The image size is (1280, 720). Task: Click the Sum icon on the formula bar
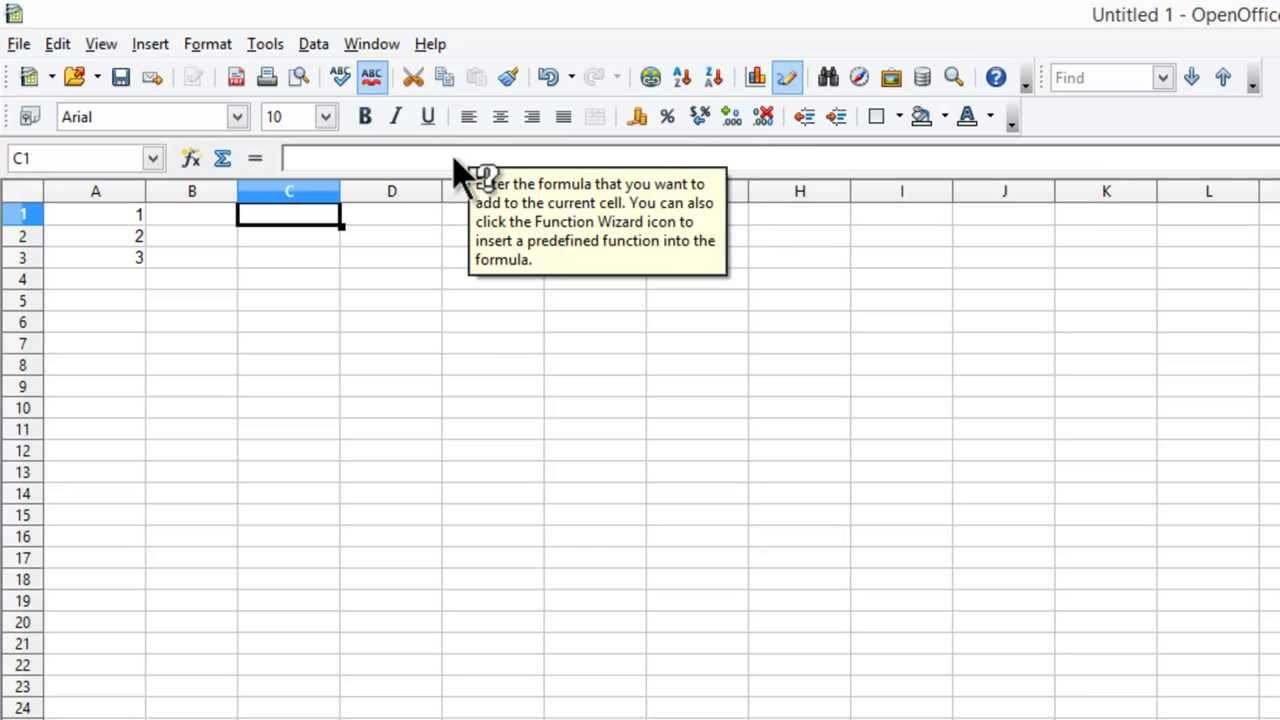[222, 158]
